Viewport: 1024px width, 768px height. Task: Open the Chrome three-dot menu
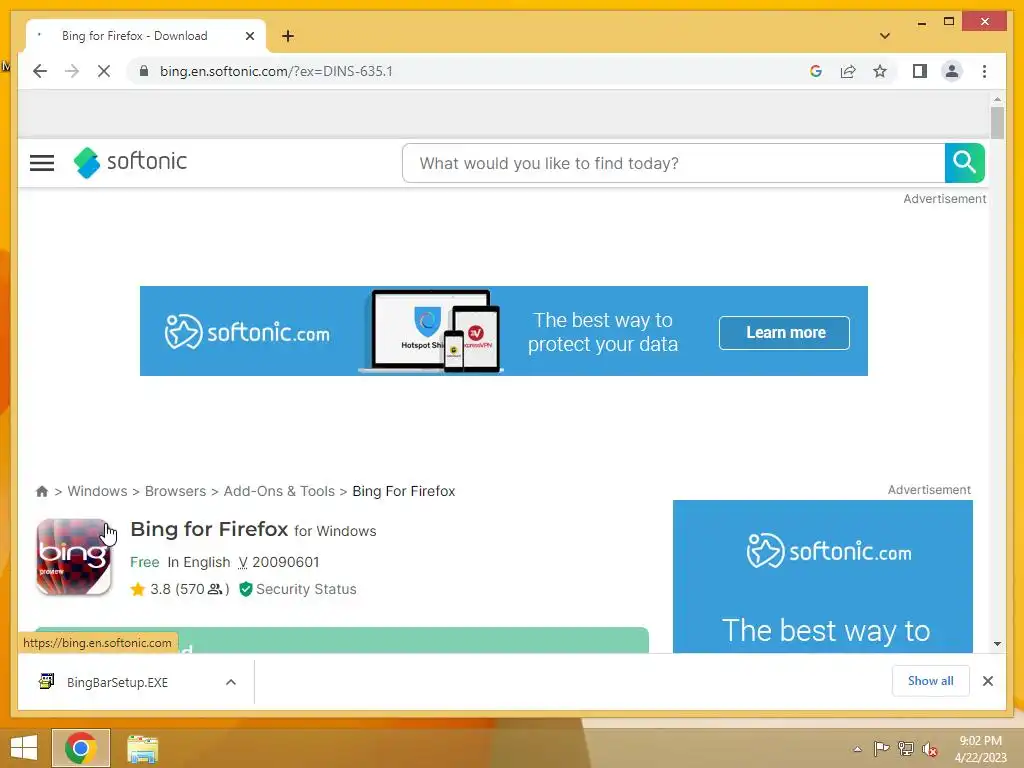tap(984, 71)
